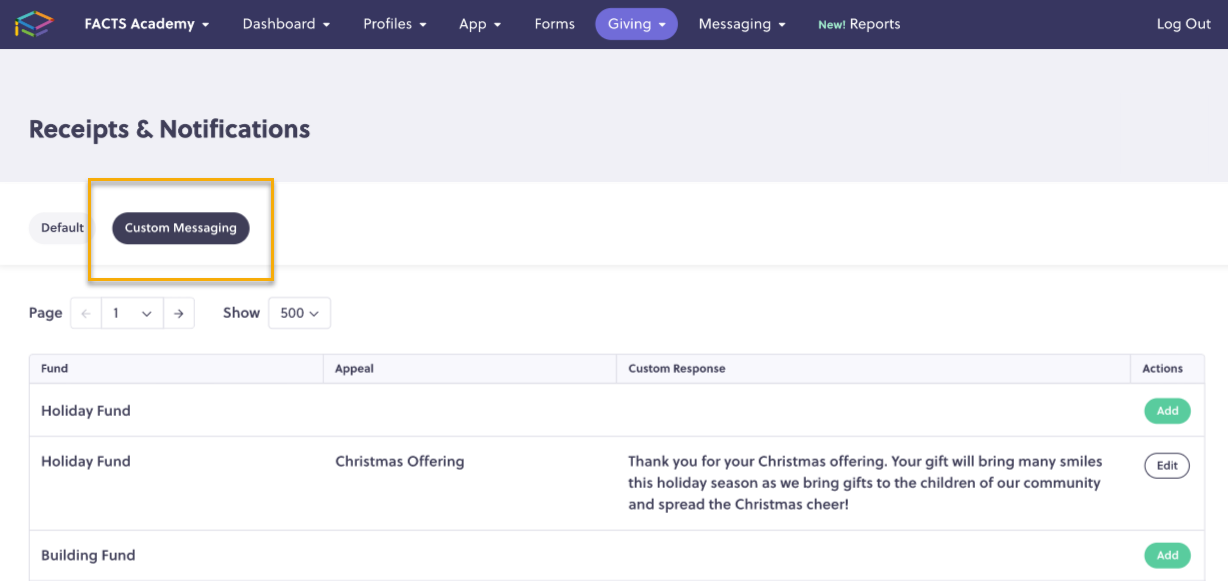Click the Christmas offering thank-you message text
1228x581 pixels.
(865, 483)
